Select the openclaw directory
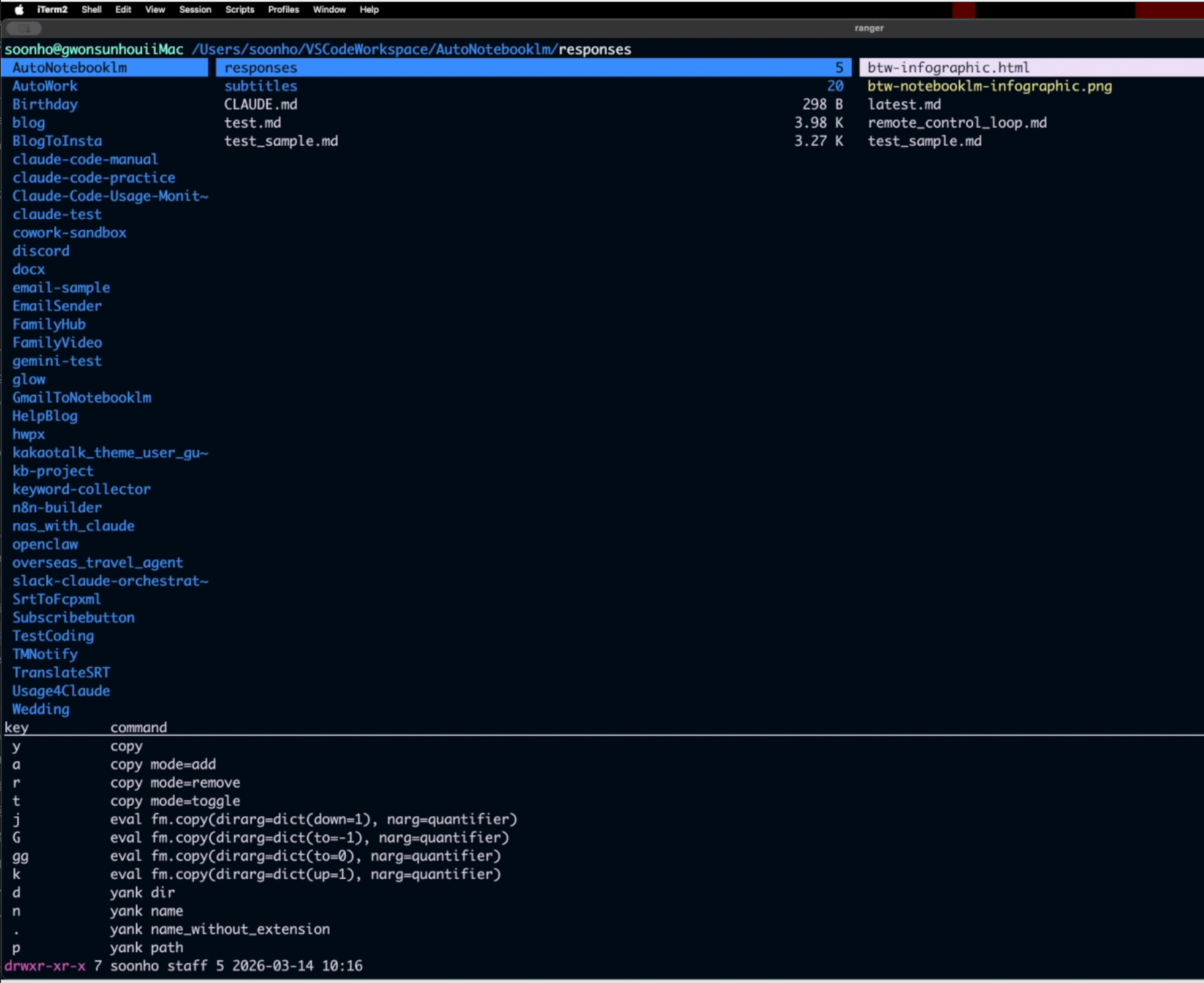This screenshot has width=1204, height=983. 45,544
